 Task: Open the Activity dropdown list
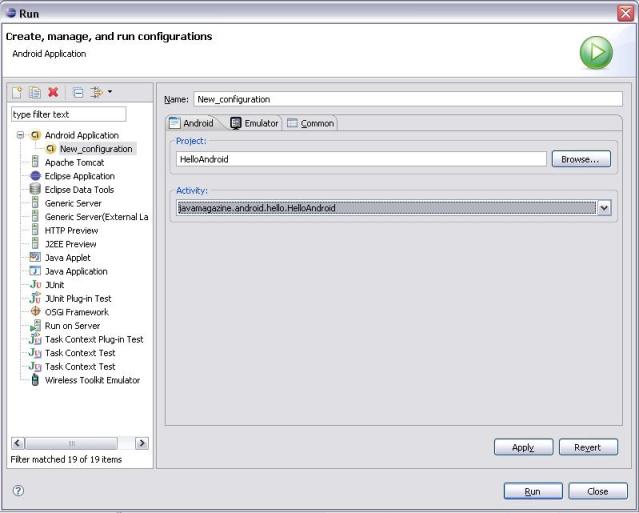pos(603,208)
